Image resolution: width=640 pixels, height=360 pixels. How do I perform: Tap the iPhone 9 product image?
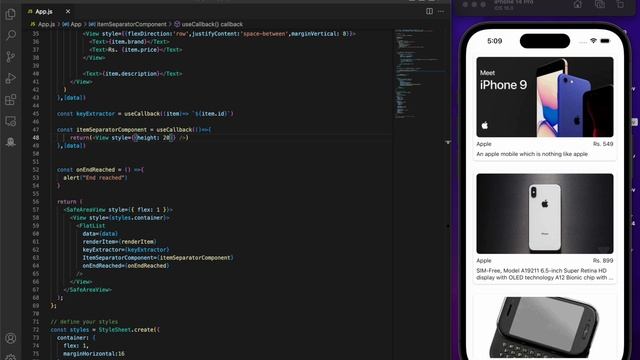[544, 97]
